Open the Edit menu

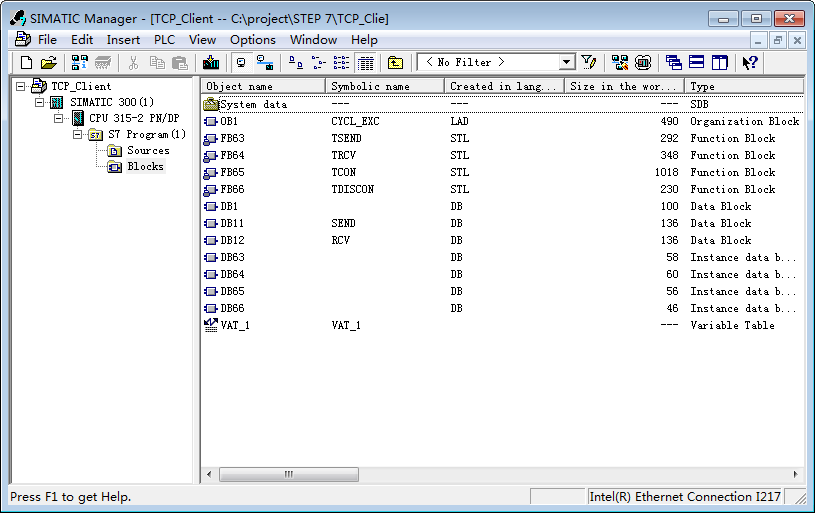click(82, 40)
